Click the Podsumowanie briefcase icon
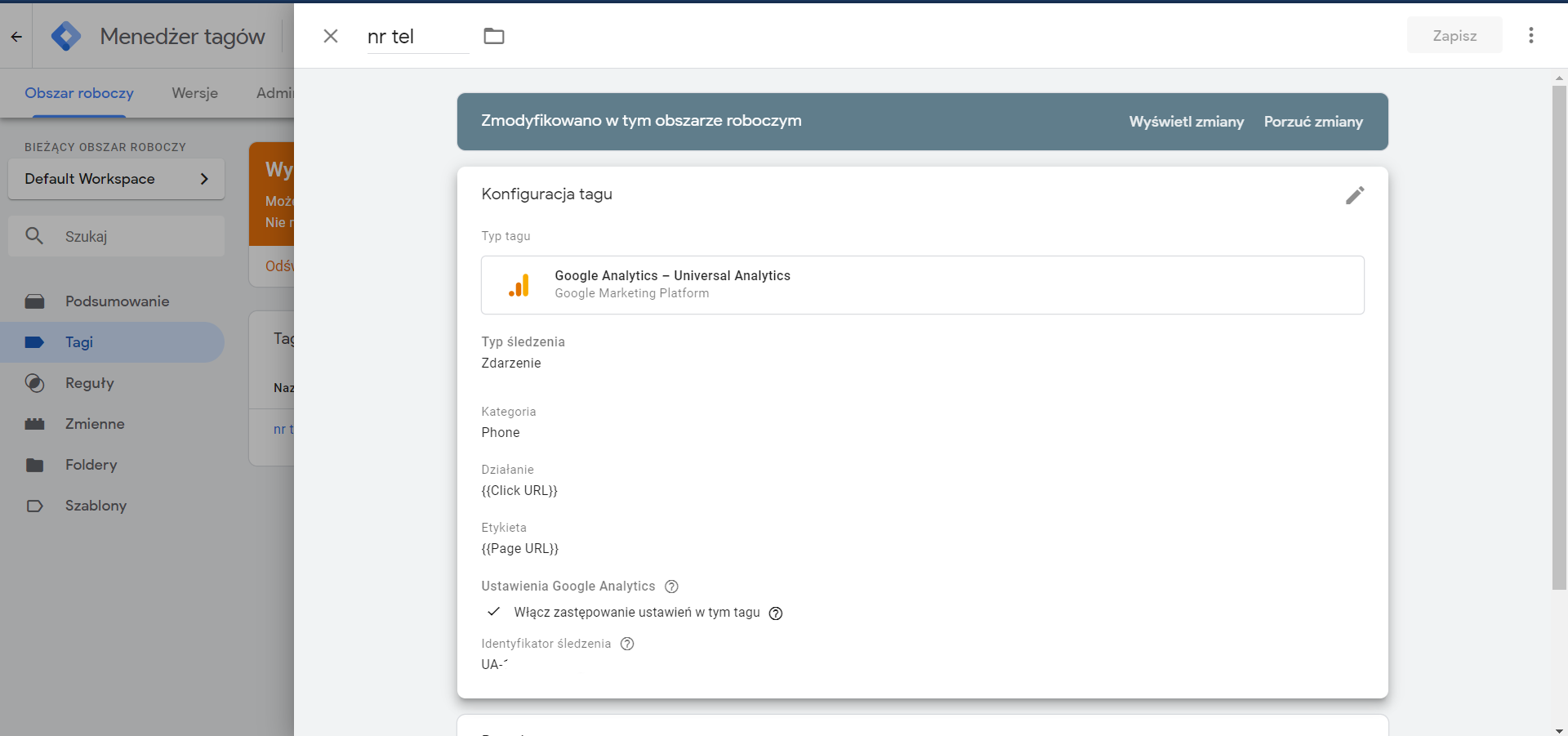1568x736 pixels. (34, 301)
